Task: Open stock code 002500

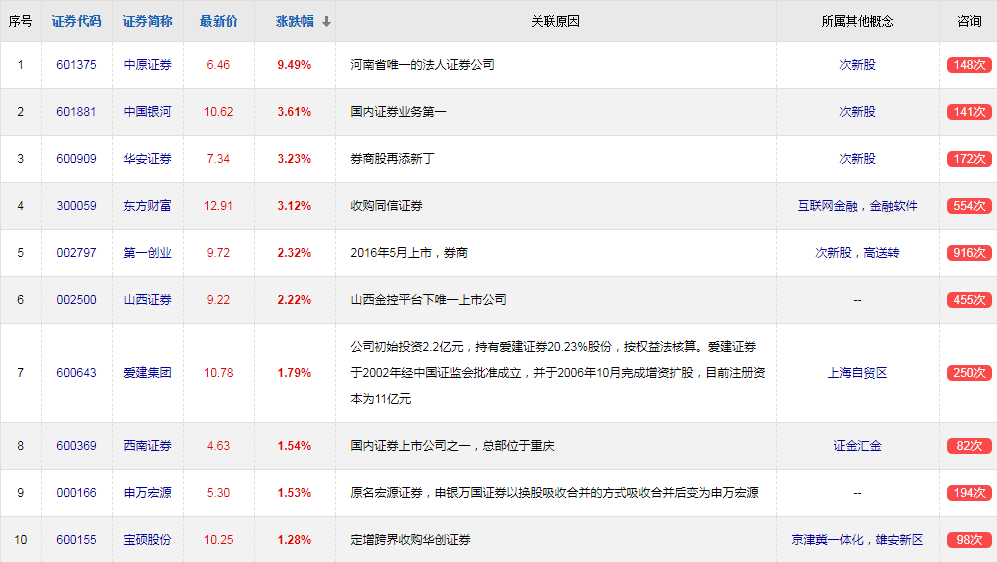Action: [x=76, y=300]
